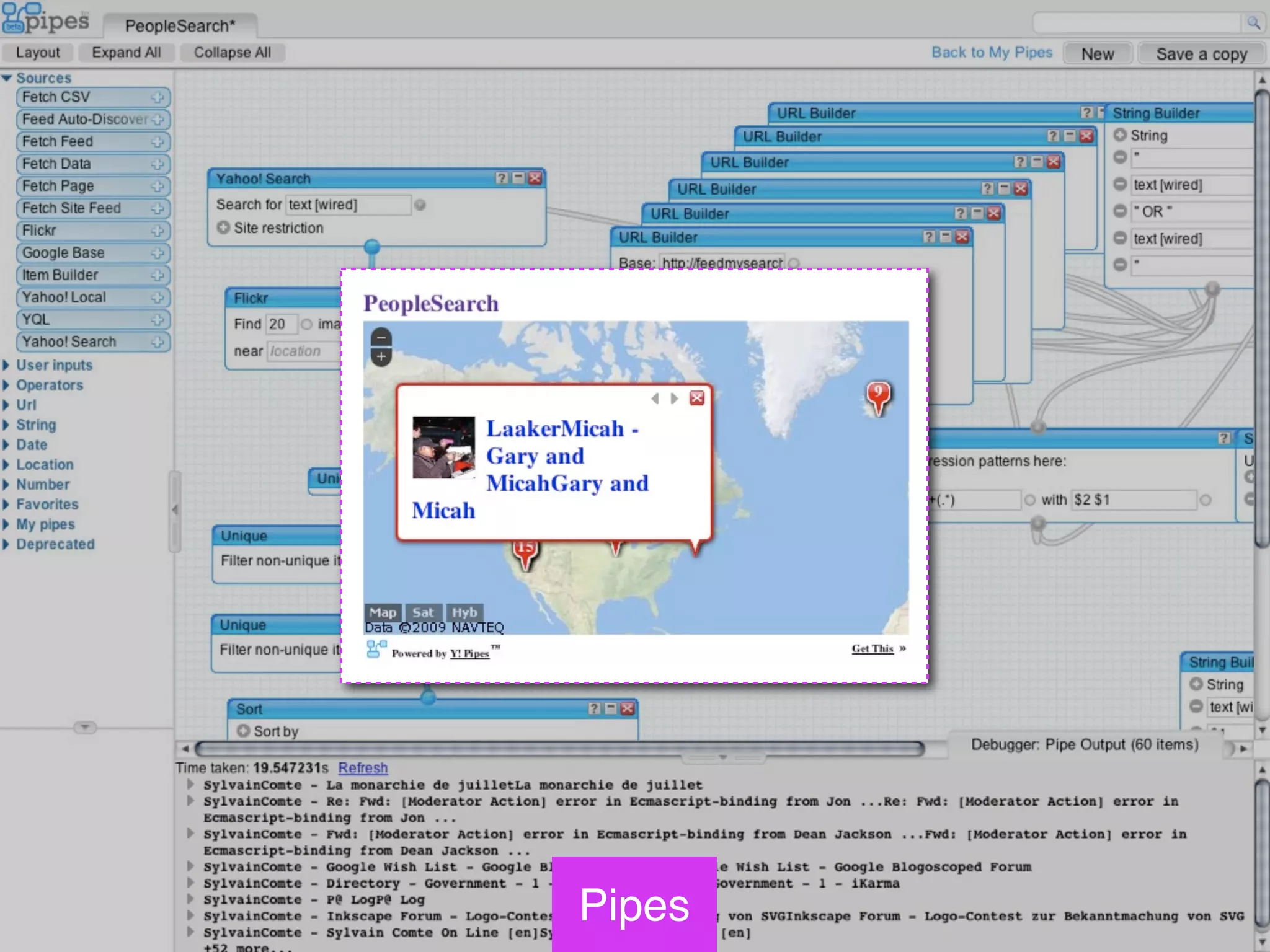Switch to Map view mode
1270x952 pixels.
tap(383, 612)
